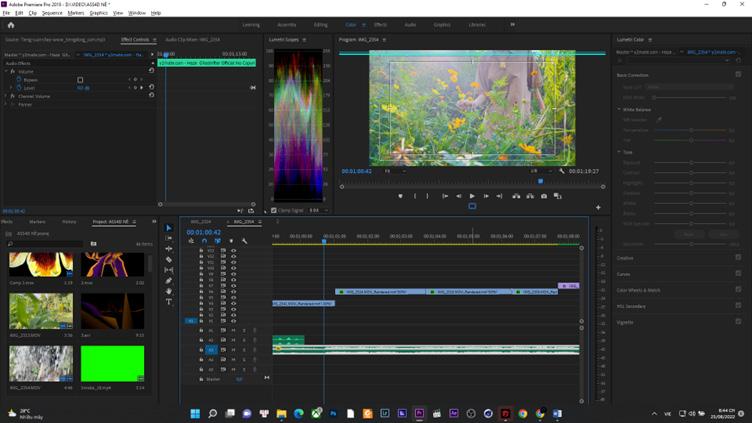Collapse White Balance section
This screenshot has height=423, width=752.
click(x=619, y=109)
